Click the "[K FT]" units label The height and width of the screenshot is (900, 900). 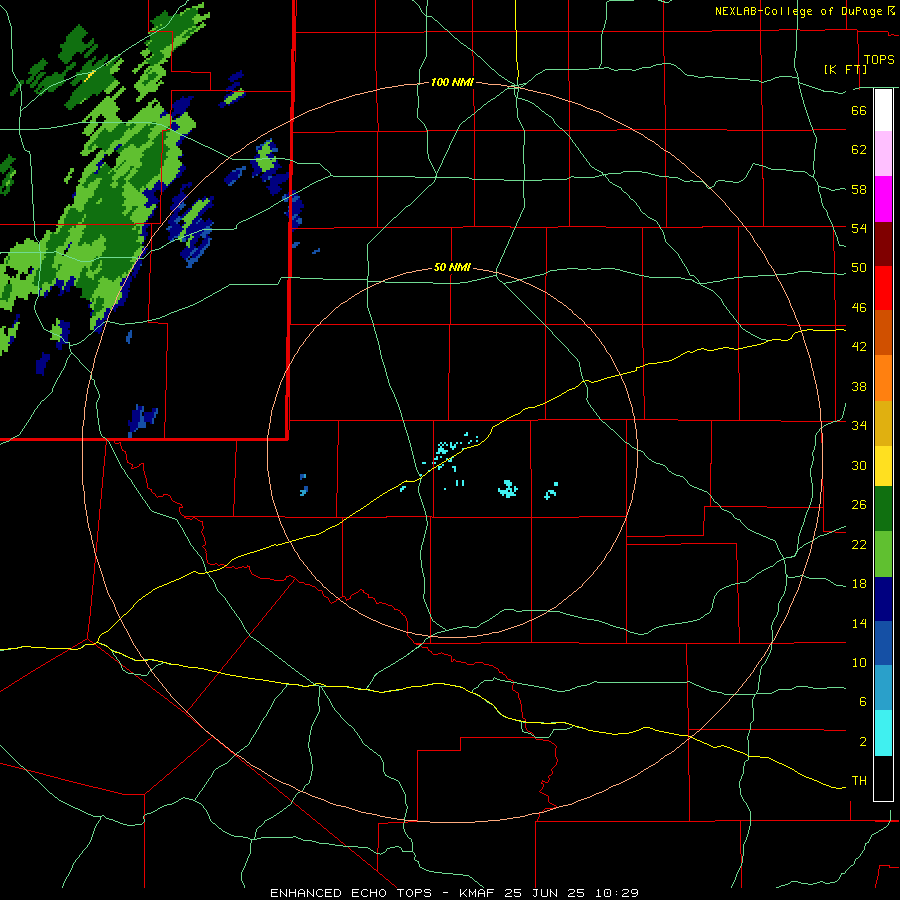[845, 69]
